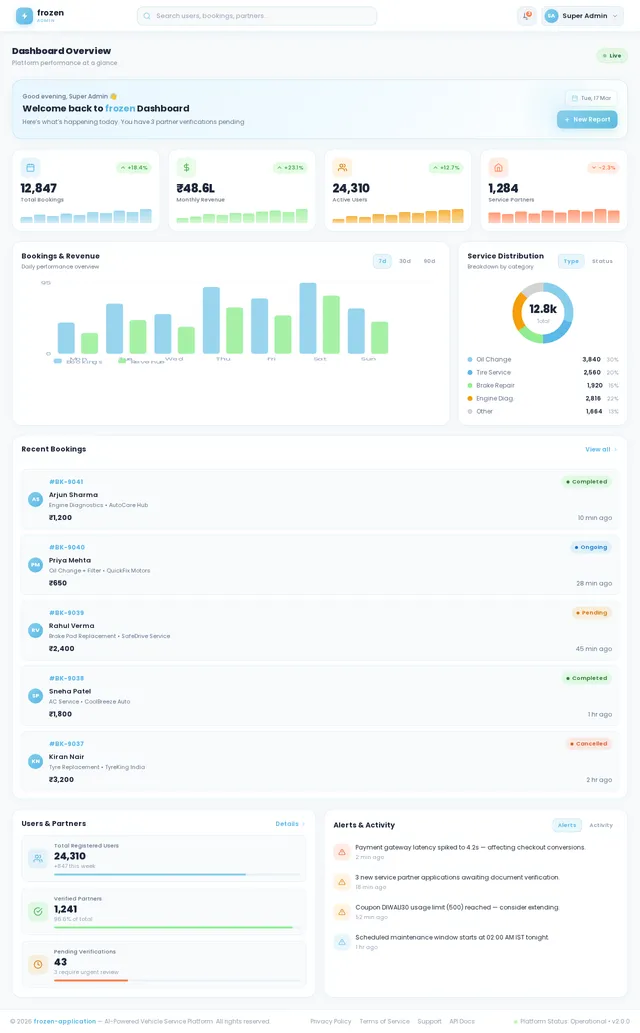Switch to the Activity tab
This screenshot has width=640, height=1033.
(601, 825)
